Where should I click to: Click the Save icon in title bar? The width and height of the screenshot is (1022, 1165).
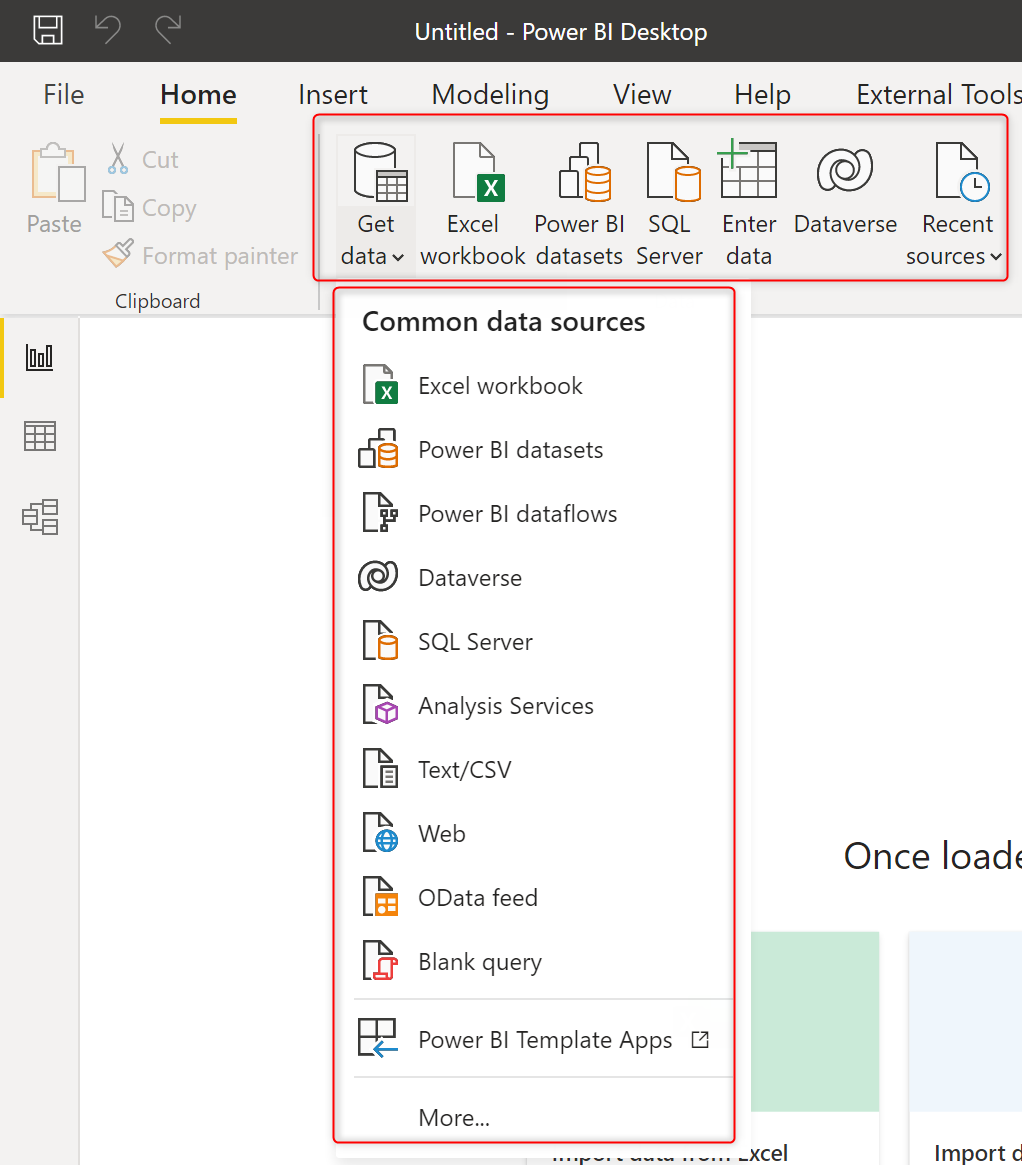tap(48, 30)
